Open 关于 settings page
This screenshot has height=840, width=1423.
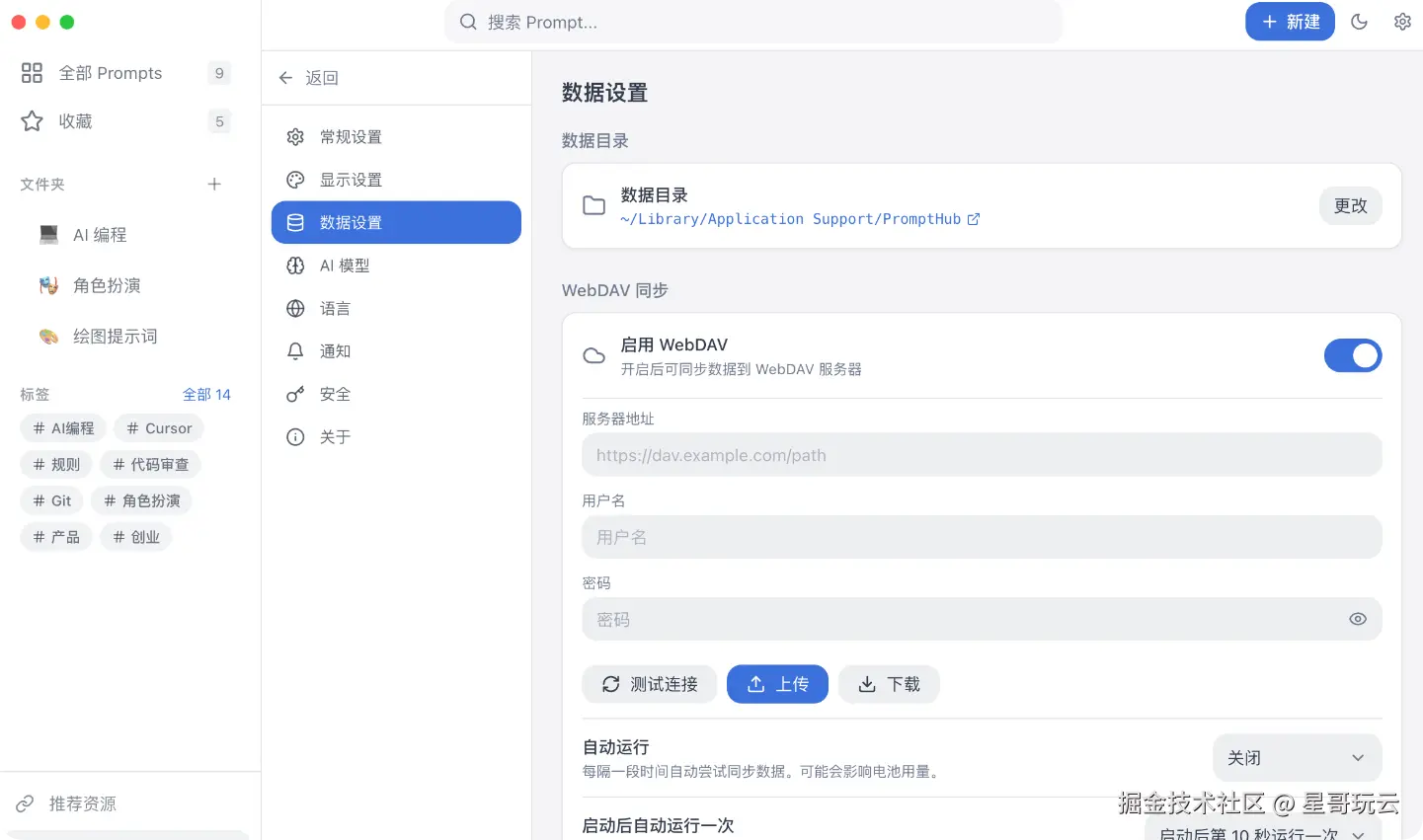tap(396, 437)
